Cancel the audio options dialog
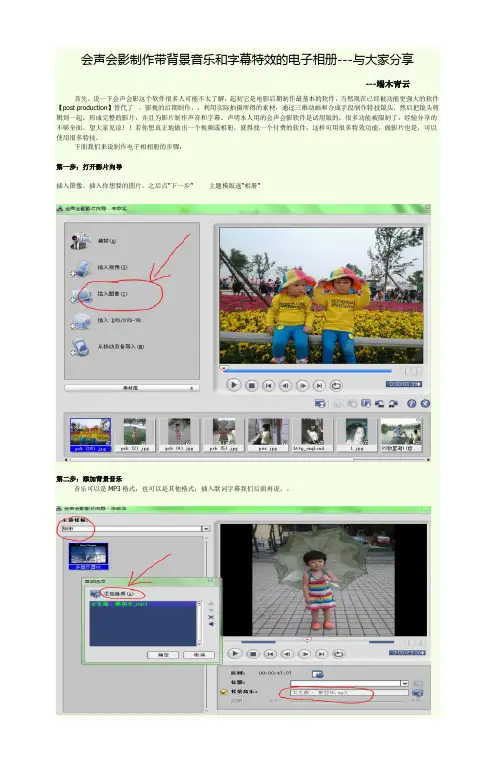 [198, 655]
